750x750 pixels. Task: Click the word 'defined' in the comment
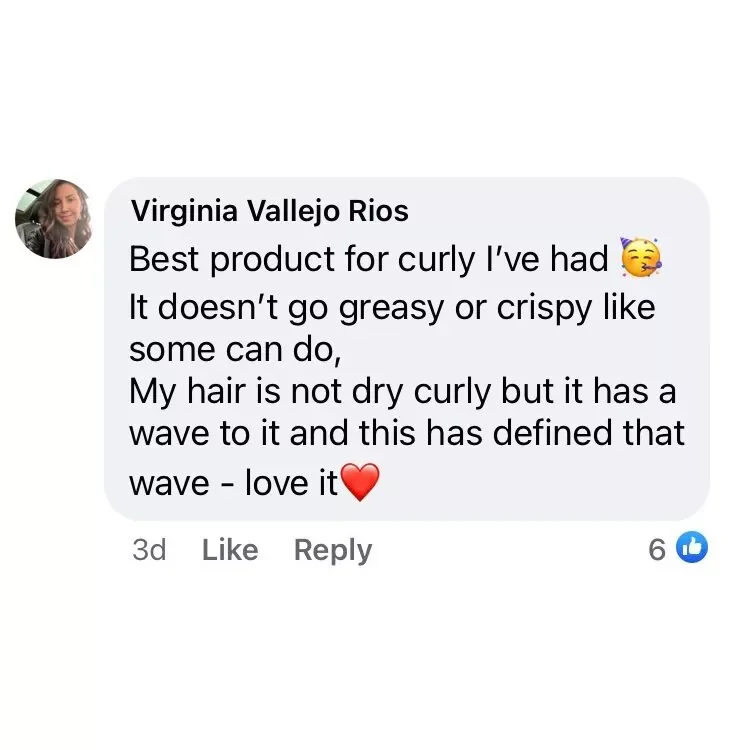click(552, 432)
